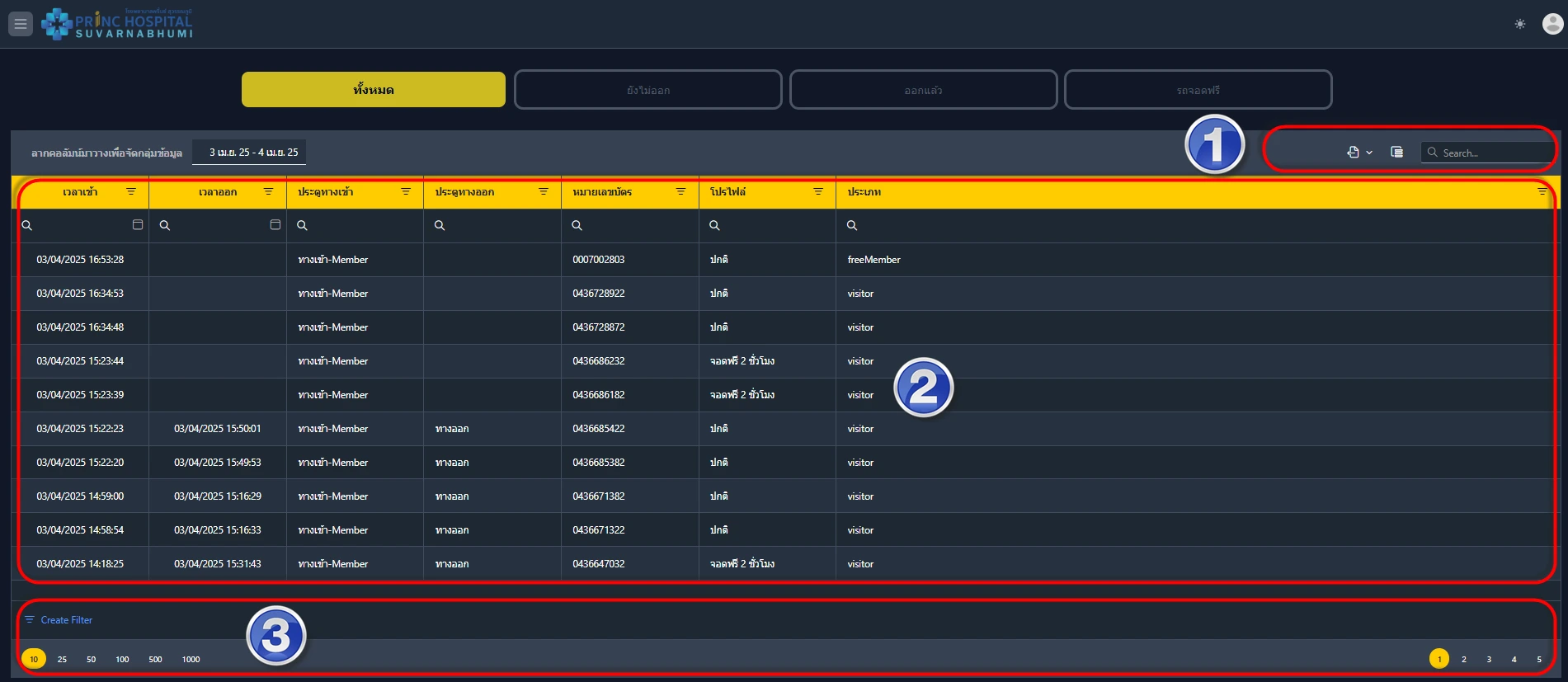Open the user profile avatar
Image resolution: width=1568 pixels, height=682 pixels.
[x=1552, y=24]
